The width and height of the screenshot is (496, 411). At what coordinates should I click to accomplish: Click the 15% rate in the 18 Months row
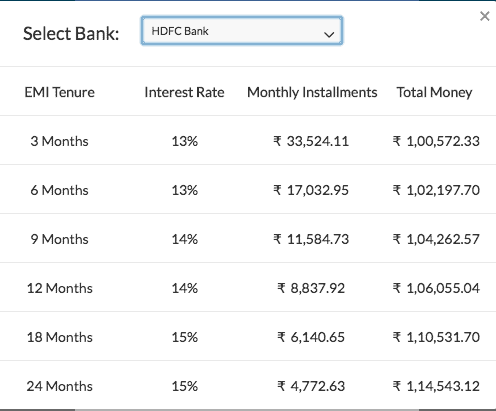click(185, 337)
